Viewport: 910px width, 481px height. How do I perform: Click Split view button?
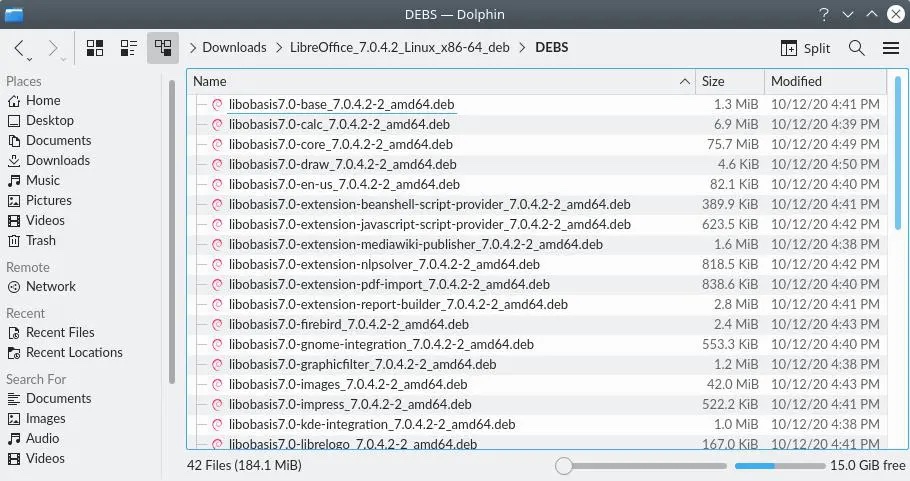pyautogui.click(x=805, y=48)
